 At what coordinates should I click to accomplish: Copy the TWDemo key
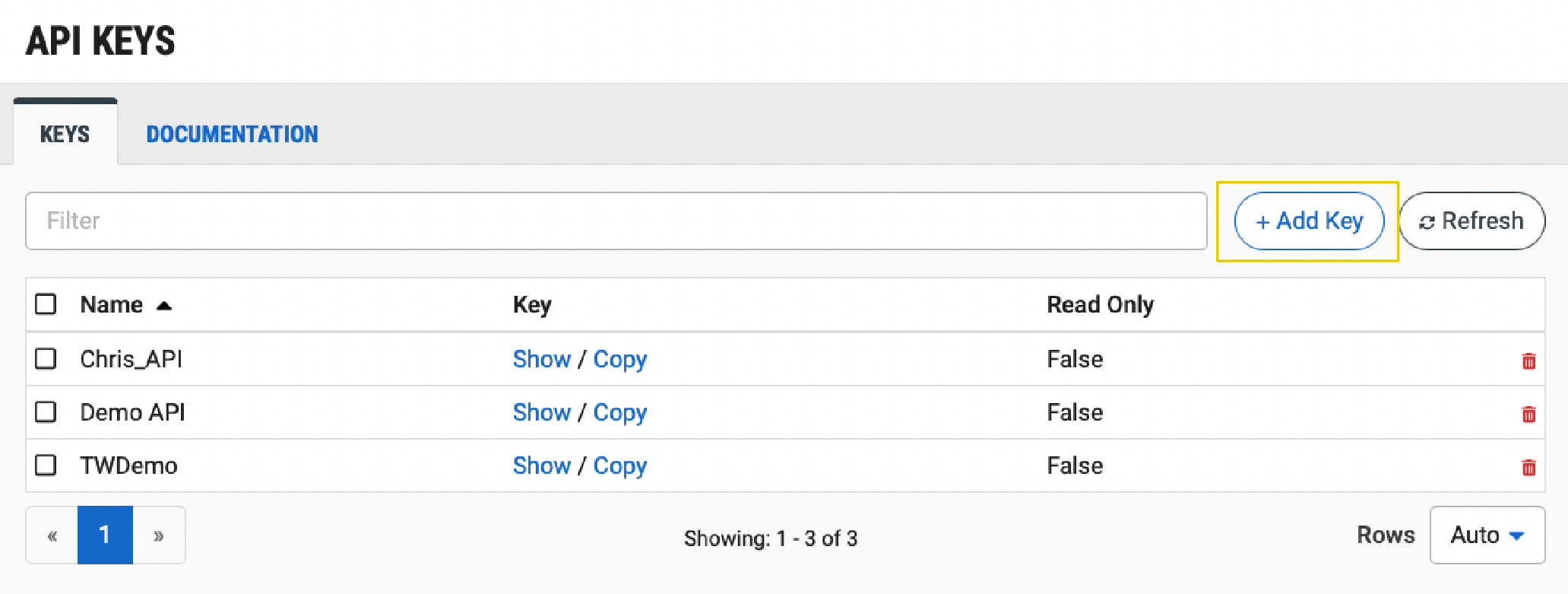pos(619,465)
